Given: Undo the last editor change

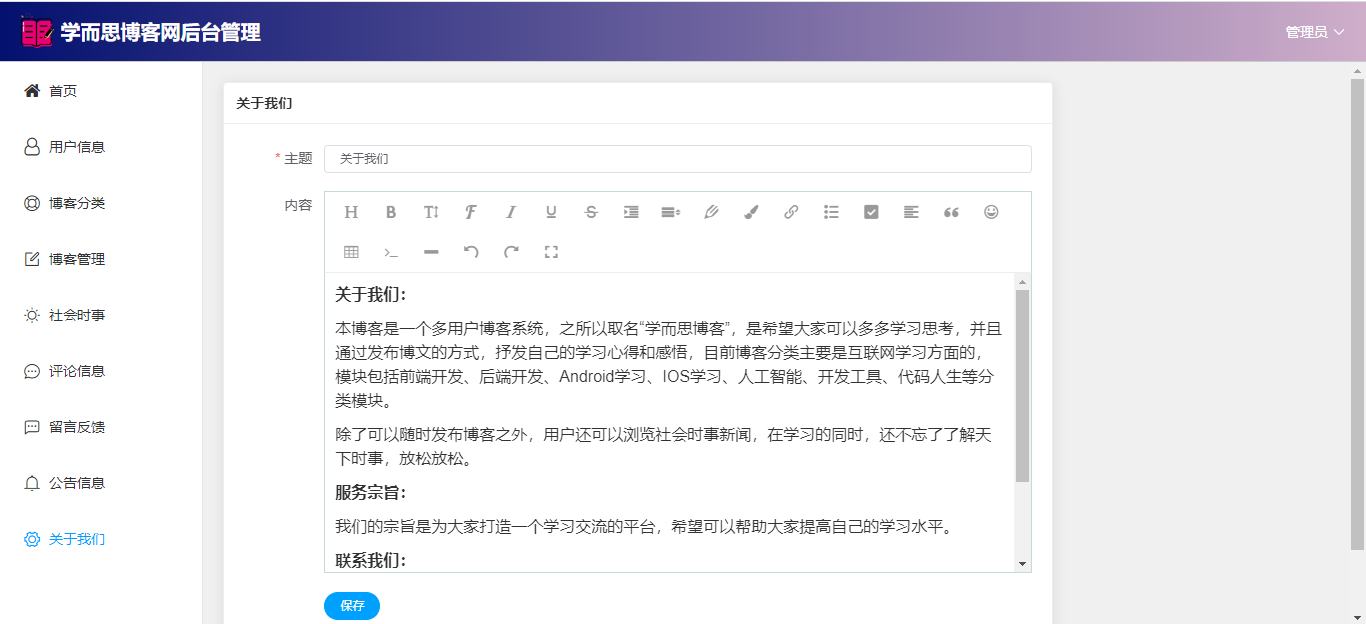Looking at the screenshot, I should pyautogui.click(x=471, y=252).
